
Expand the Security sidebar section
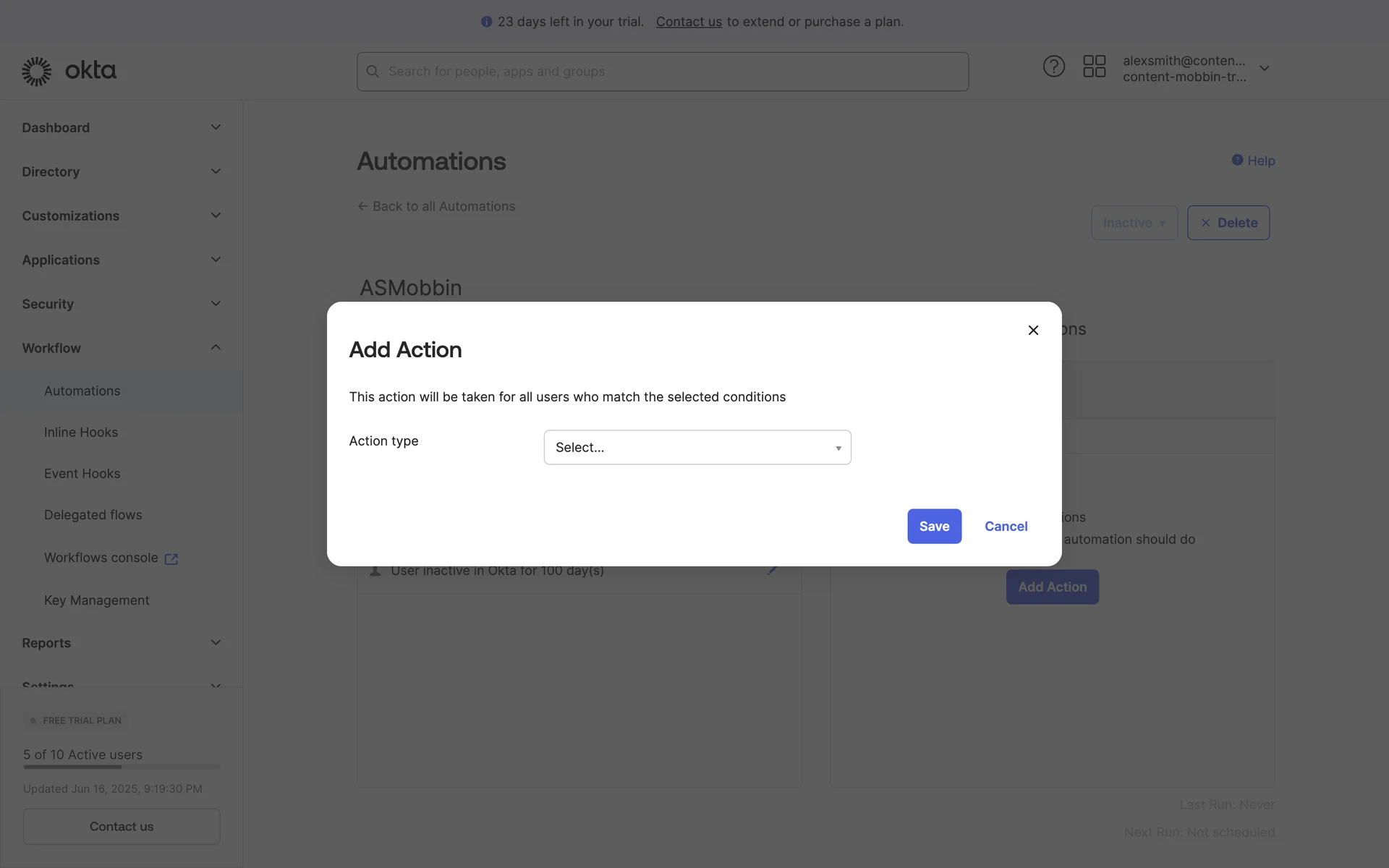coord(216,304)
